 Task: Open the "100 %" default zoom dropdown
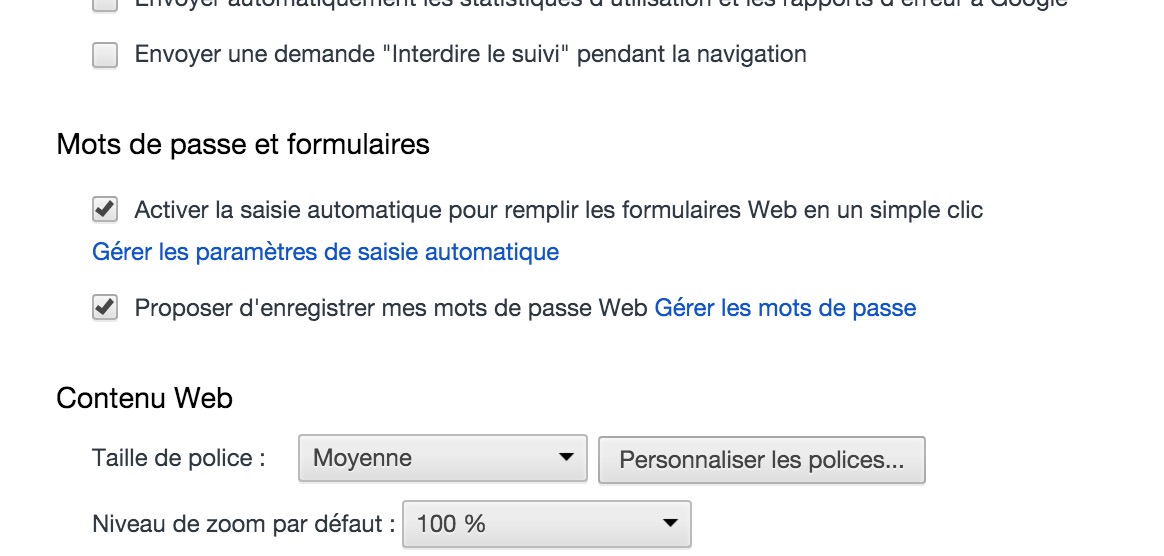545,523
